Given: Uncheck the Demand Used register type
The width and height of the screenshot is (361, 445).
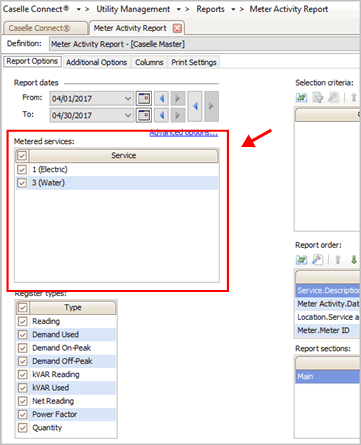Looking at the screenshot, I should click(x=23, y=335).
